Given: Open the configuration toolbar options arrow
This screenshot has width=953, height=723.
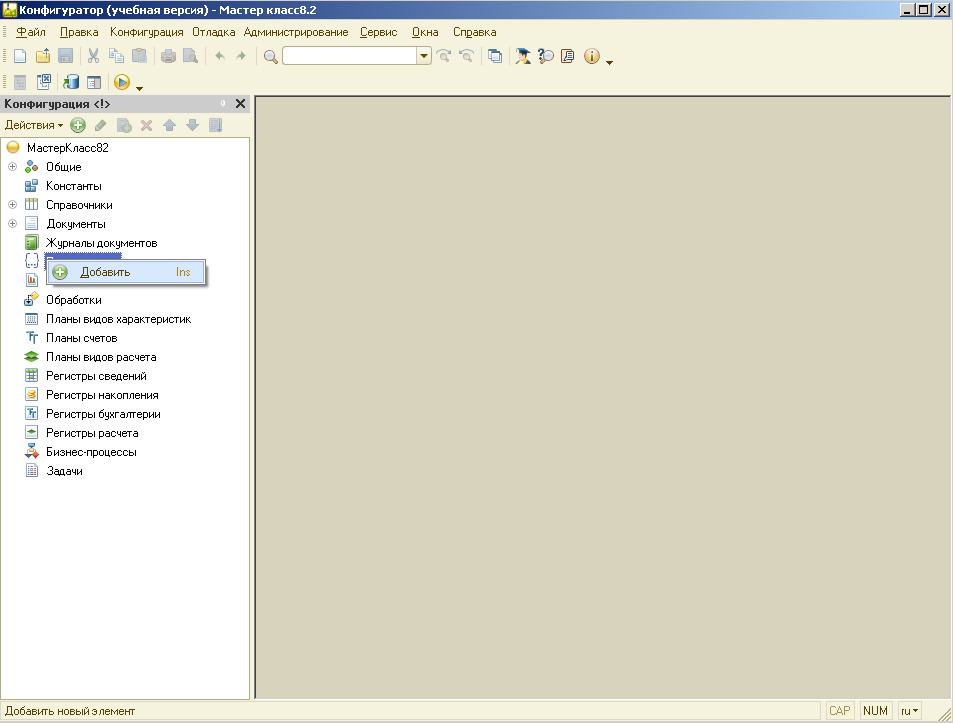Looking at the screenshot, I should 139,88.
